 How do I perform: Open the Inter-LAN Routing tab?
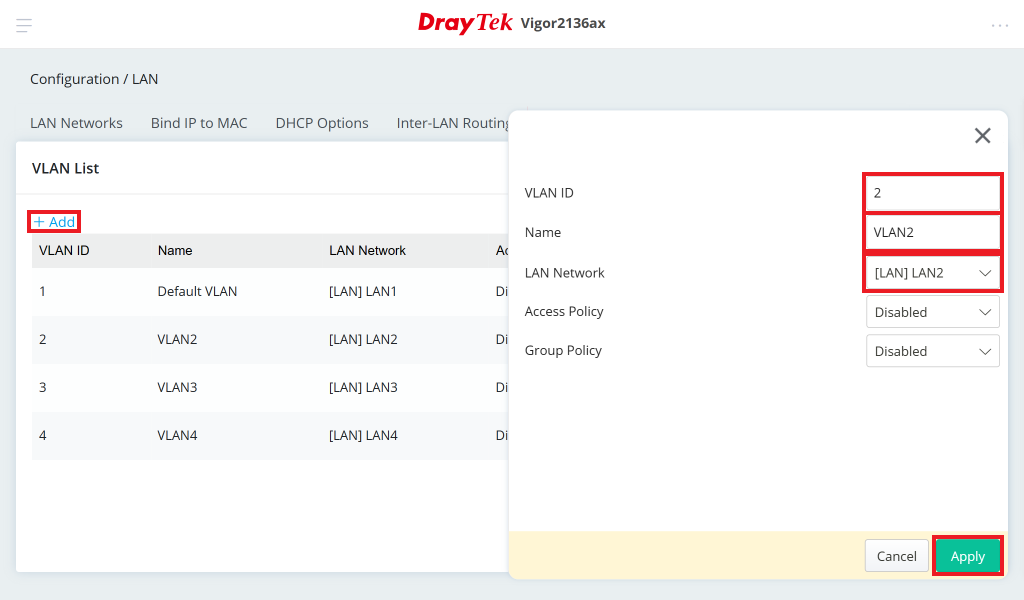452,123
